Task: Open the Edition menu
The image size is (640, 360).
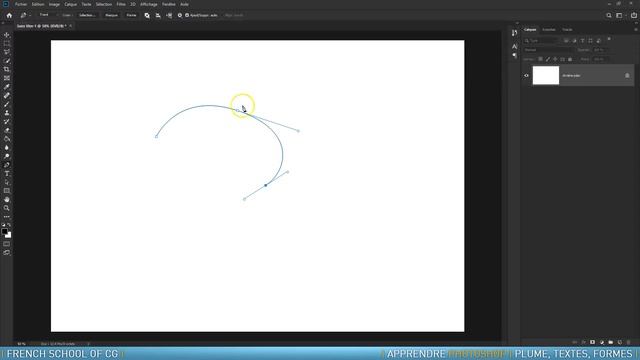Action: [38, 4]
